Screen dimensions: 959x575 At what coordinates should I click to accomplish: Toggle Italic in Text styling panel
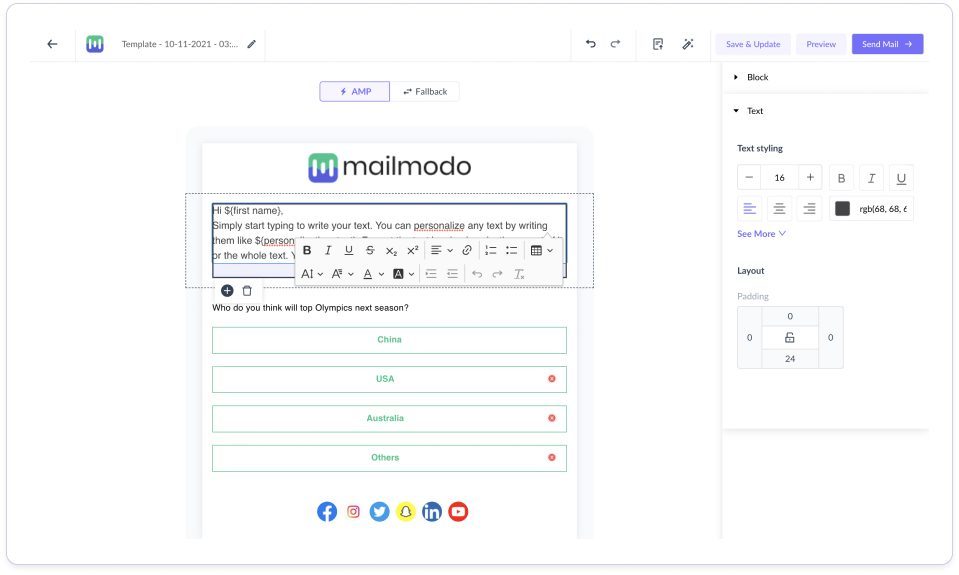[872, 178]
